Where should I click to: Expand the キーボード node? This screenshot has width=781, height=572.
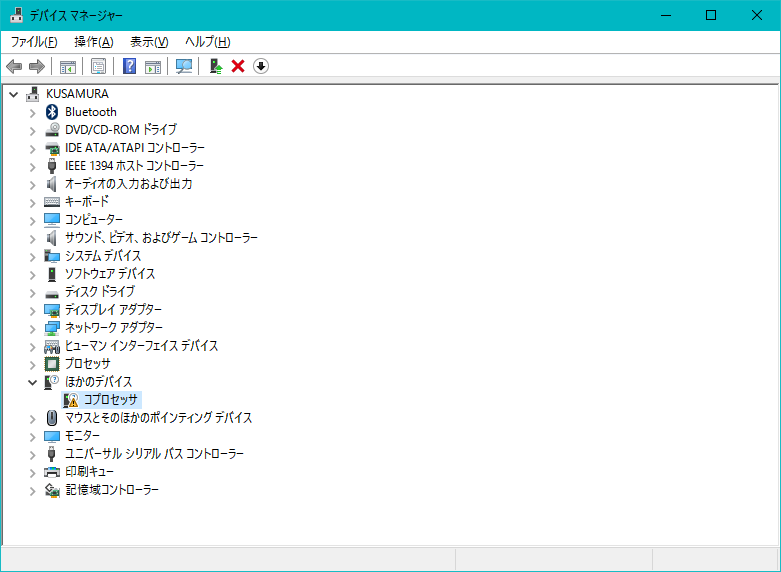tap(32, 203)
